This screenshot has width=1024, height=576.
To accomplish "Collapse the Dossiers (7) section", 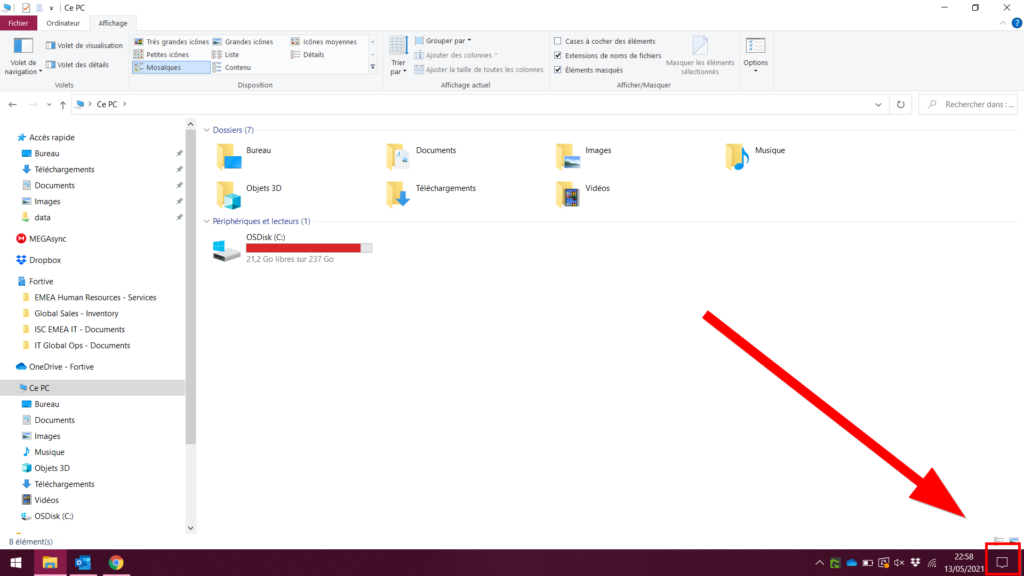I will click(207, 130).
